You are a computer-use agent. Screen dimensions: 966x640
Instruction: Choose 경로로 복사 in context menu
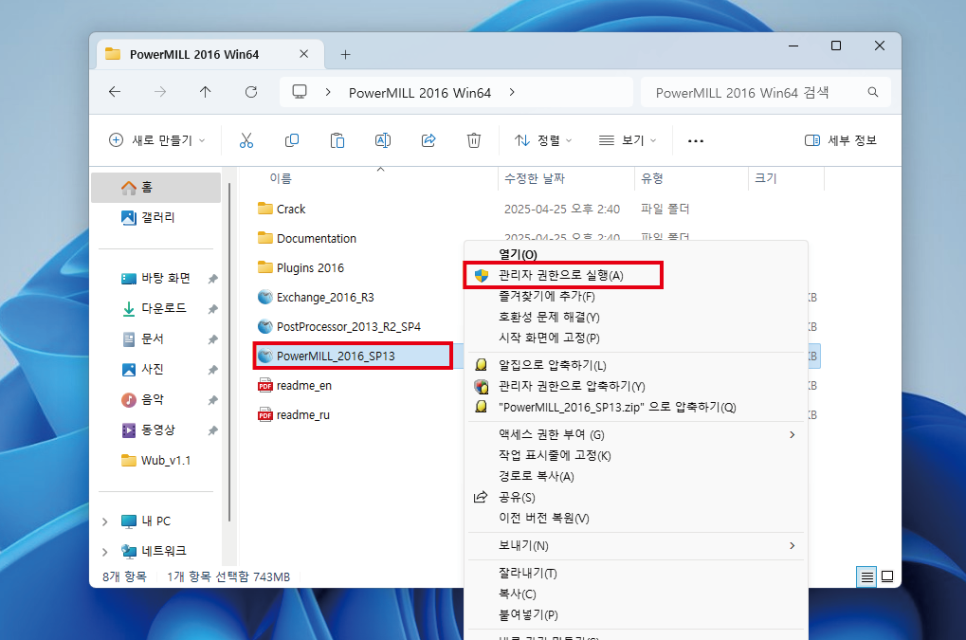point(636,477)
